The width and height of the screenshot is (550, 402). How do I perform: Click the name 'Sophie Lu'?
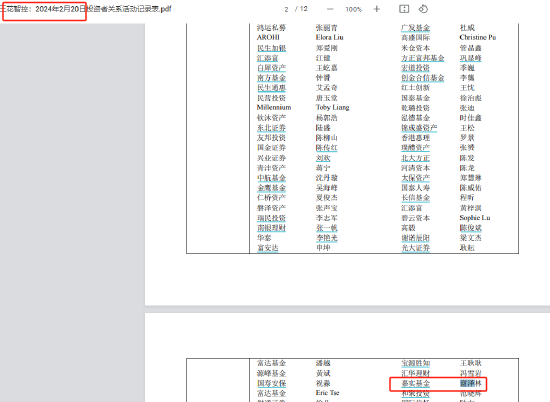pyautogui.click(x=475, y=218)
